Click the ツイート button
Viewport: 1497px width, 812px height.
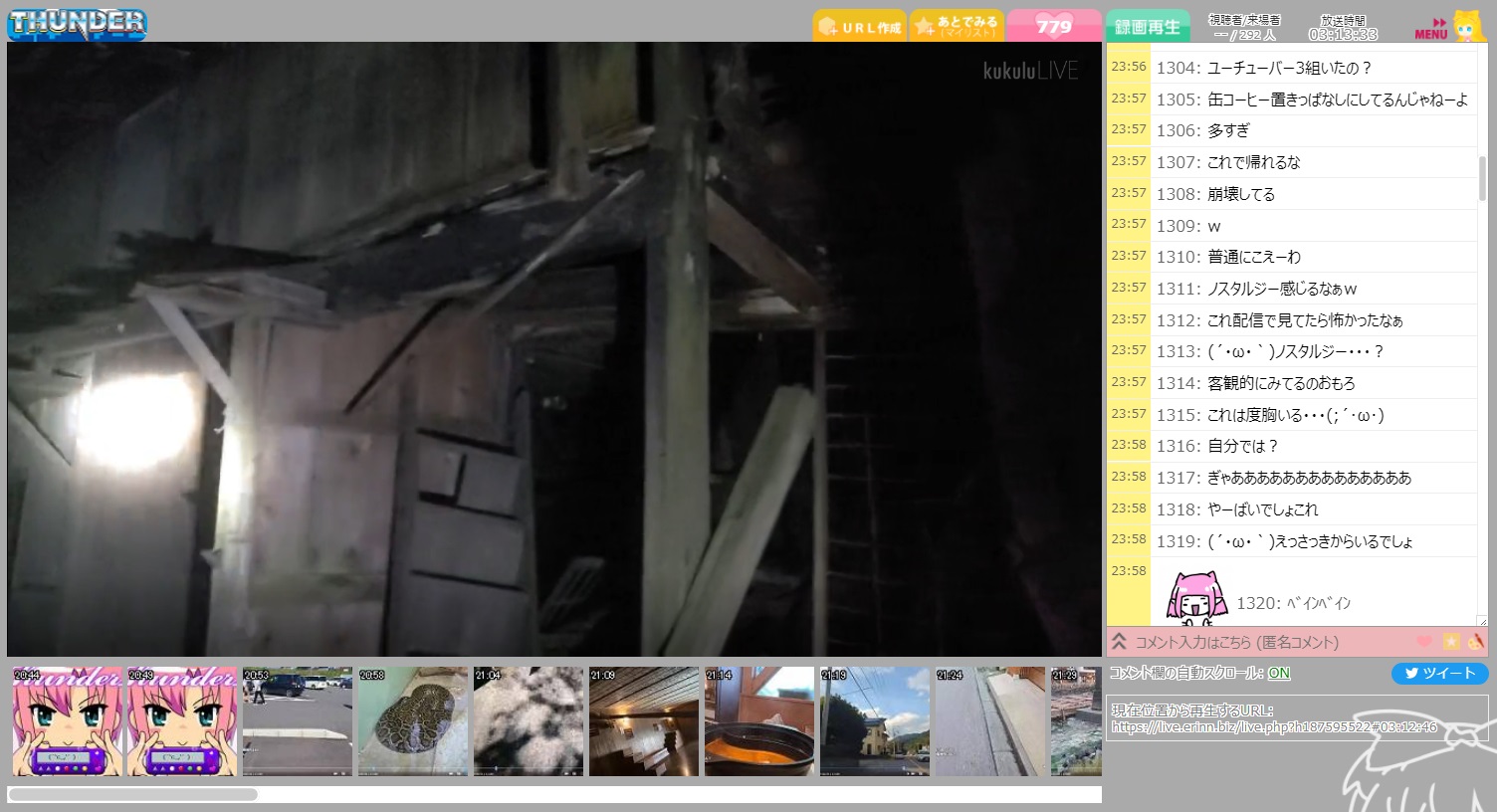[1439, 674]
